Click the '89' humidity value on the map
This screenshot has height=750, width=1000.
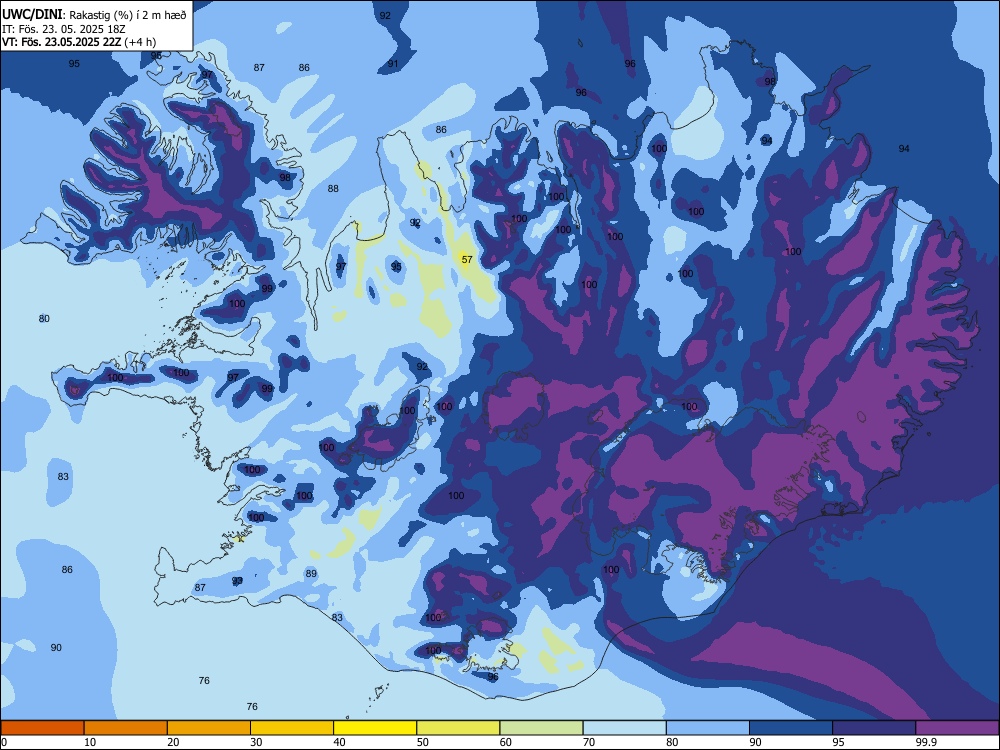(311, 573)
